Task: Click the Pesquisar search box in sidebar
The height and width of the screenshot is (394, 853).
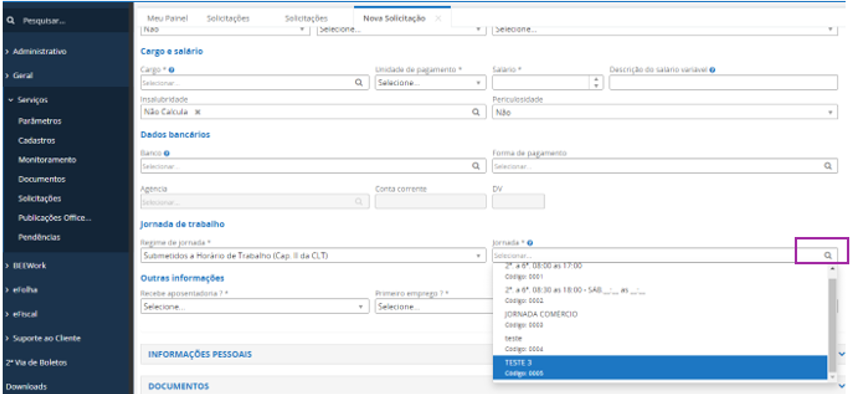Action: (66, 21)
